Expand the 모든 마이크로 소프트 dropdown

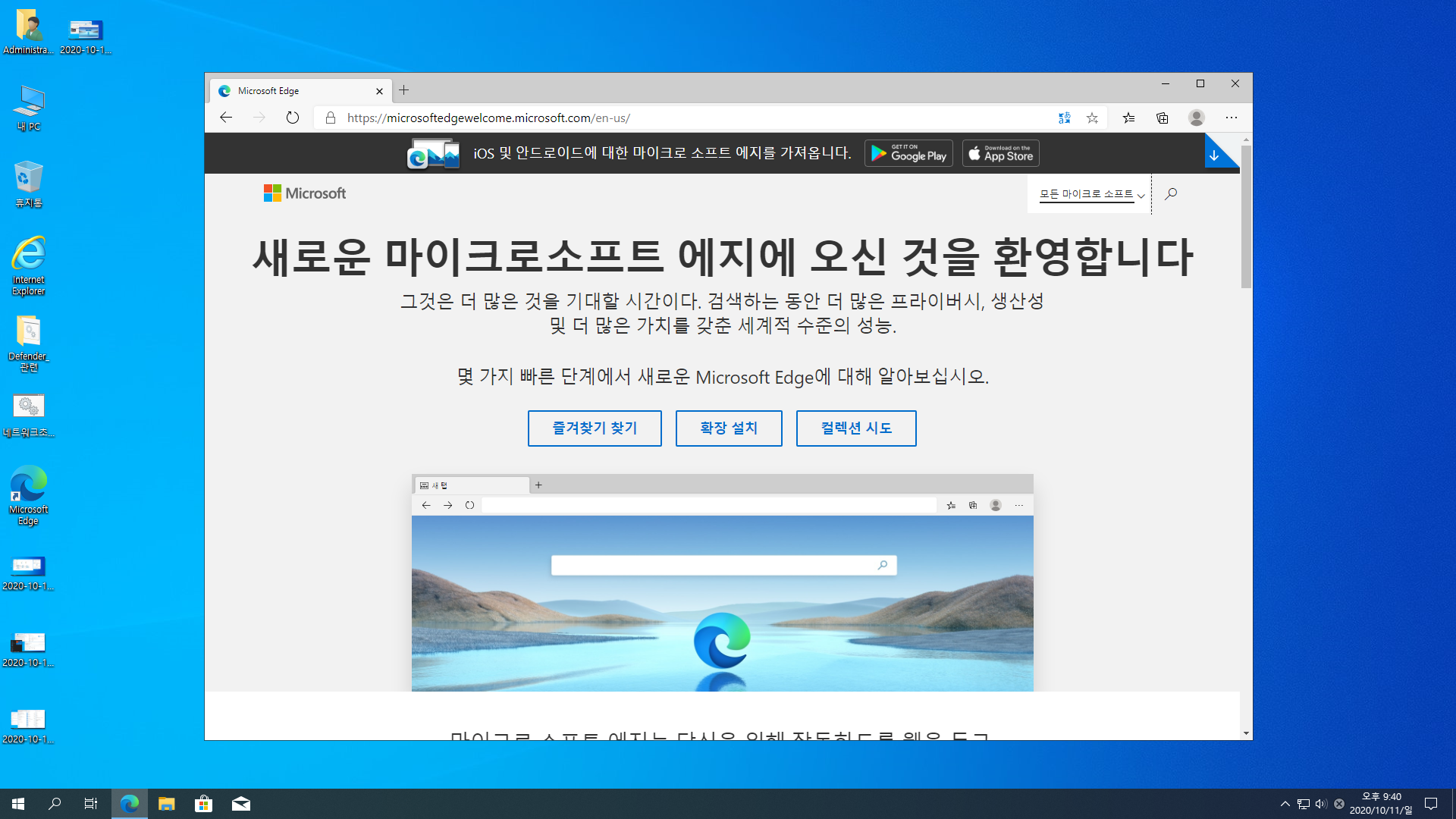click(1091, 195)
